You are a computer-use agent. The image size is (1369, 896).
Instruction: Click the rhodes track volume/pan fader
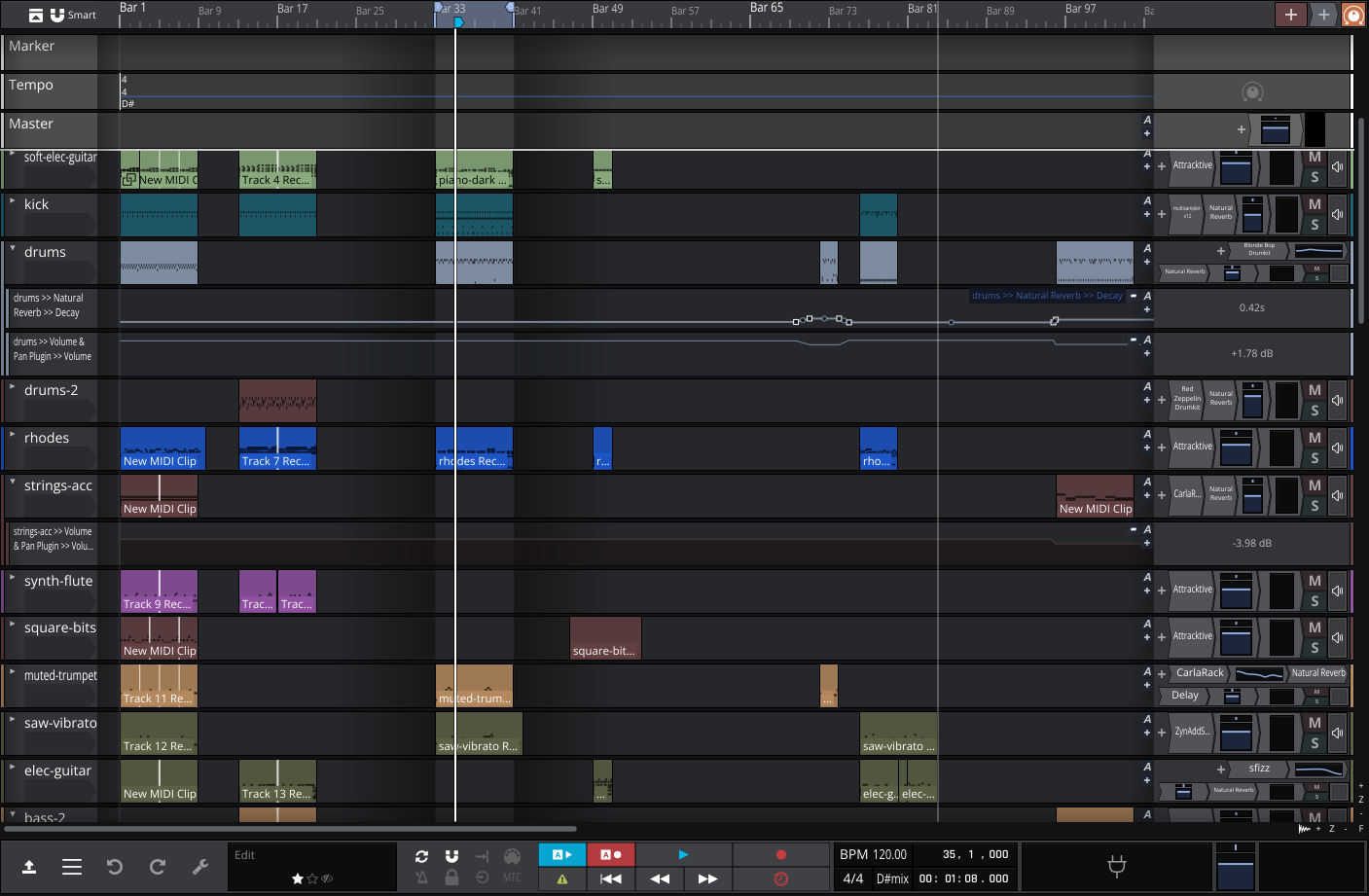(1236, 448)
